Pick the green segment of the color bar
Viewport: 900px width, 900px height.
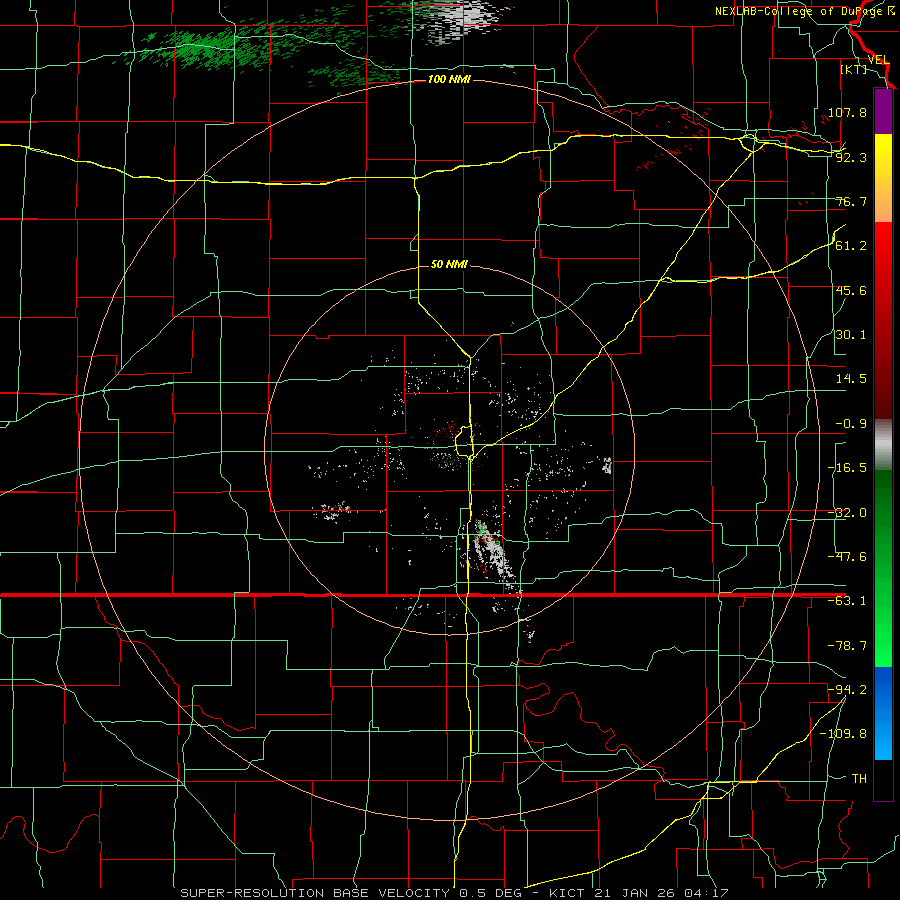coord(883,568)
